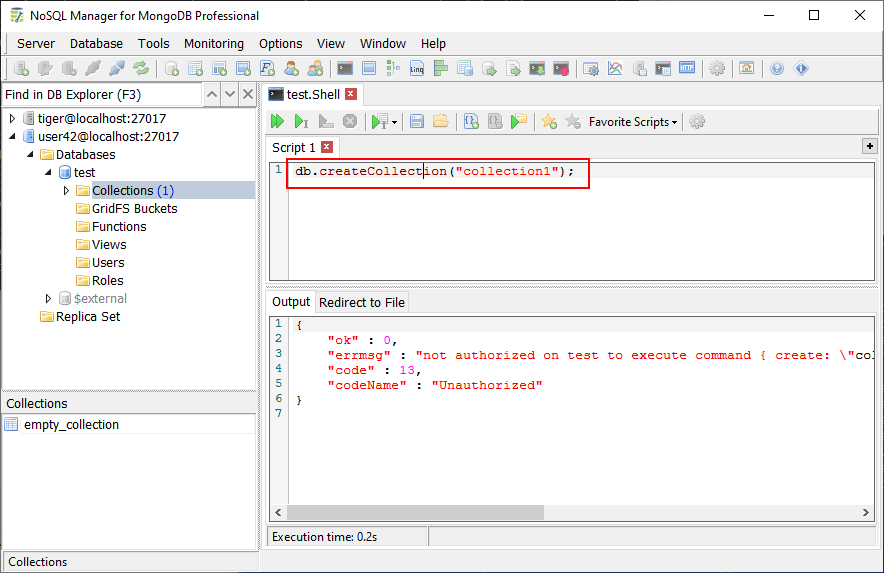Switch to the Redirect to File tab
The width and height of the screenshot is (884, 573).
(362, 302)
